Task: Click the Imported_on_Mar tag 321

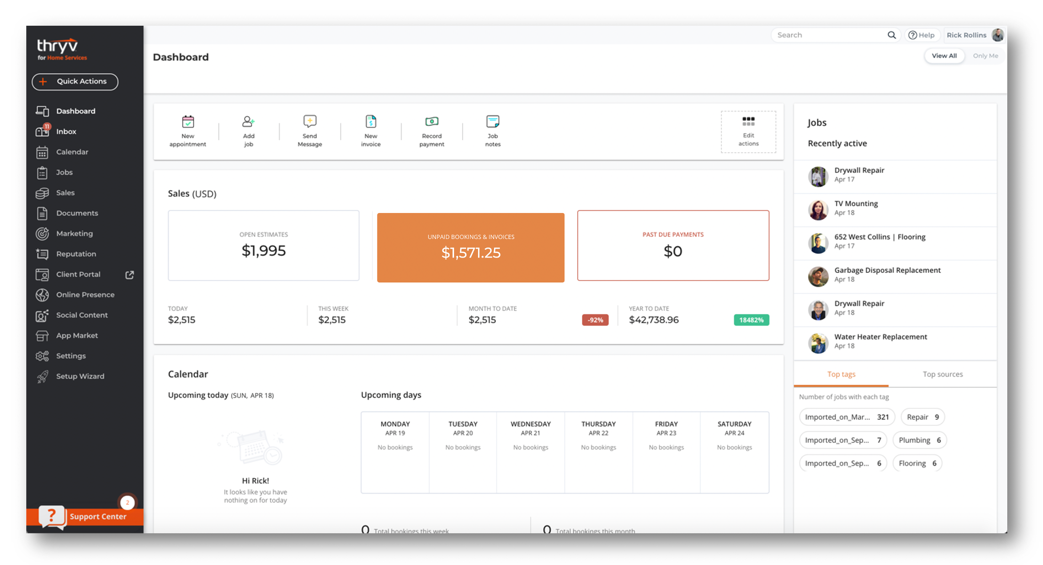Action: 846,417
